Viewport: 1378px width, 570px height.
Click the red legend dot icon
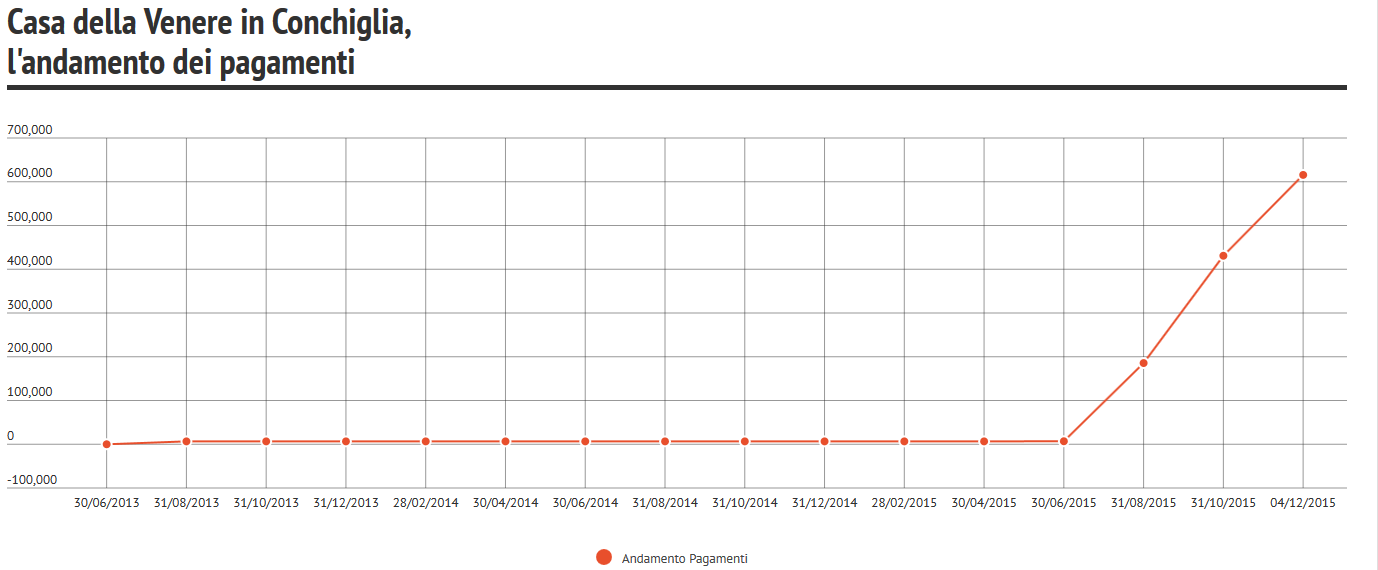pos(603,558)
